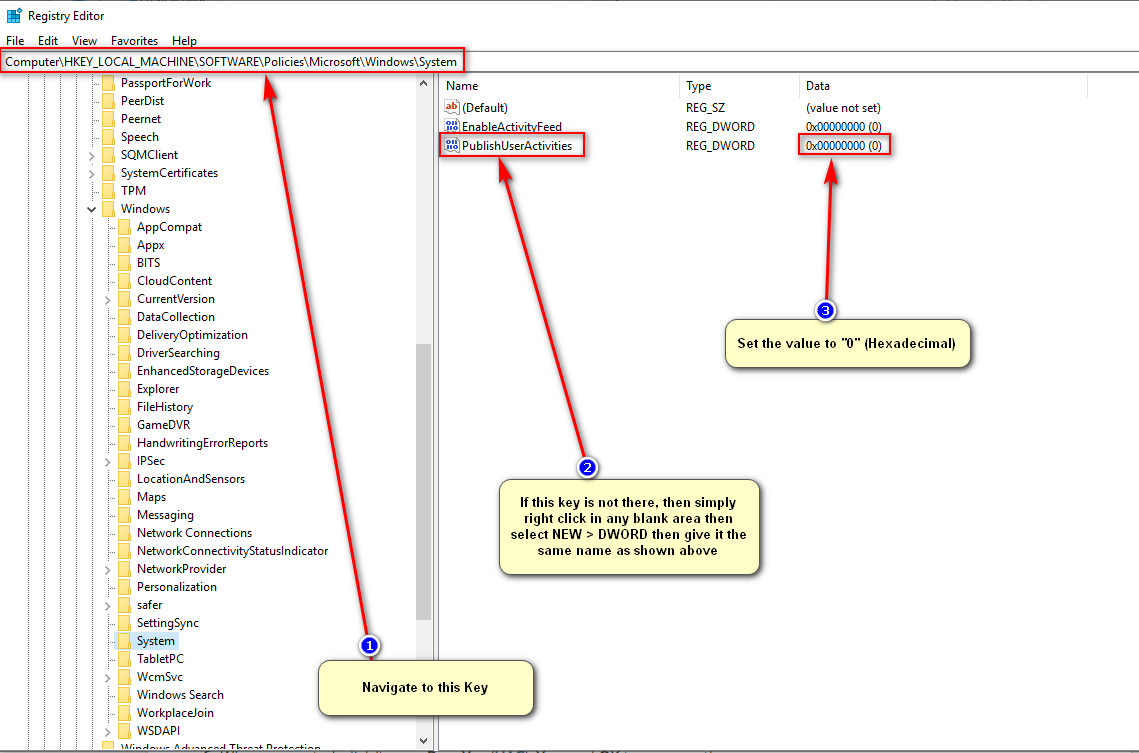Click the TPM folder icon
The width and height of the screenshot is (1139, 753).
tap(108, 191)
